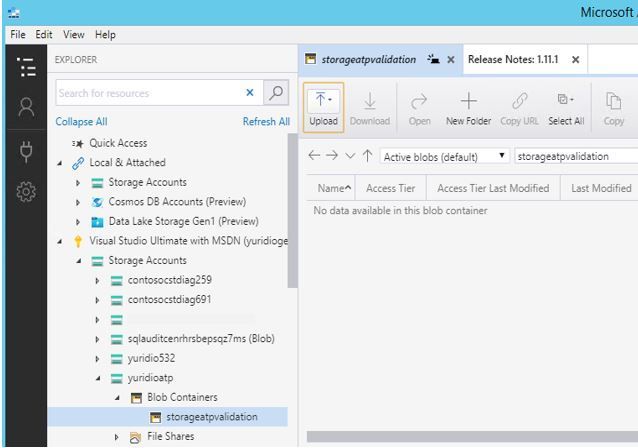Click the storageatpvalidation path field

[576, 156]
